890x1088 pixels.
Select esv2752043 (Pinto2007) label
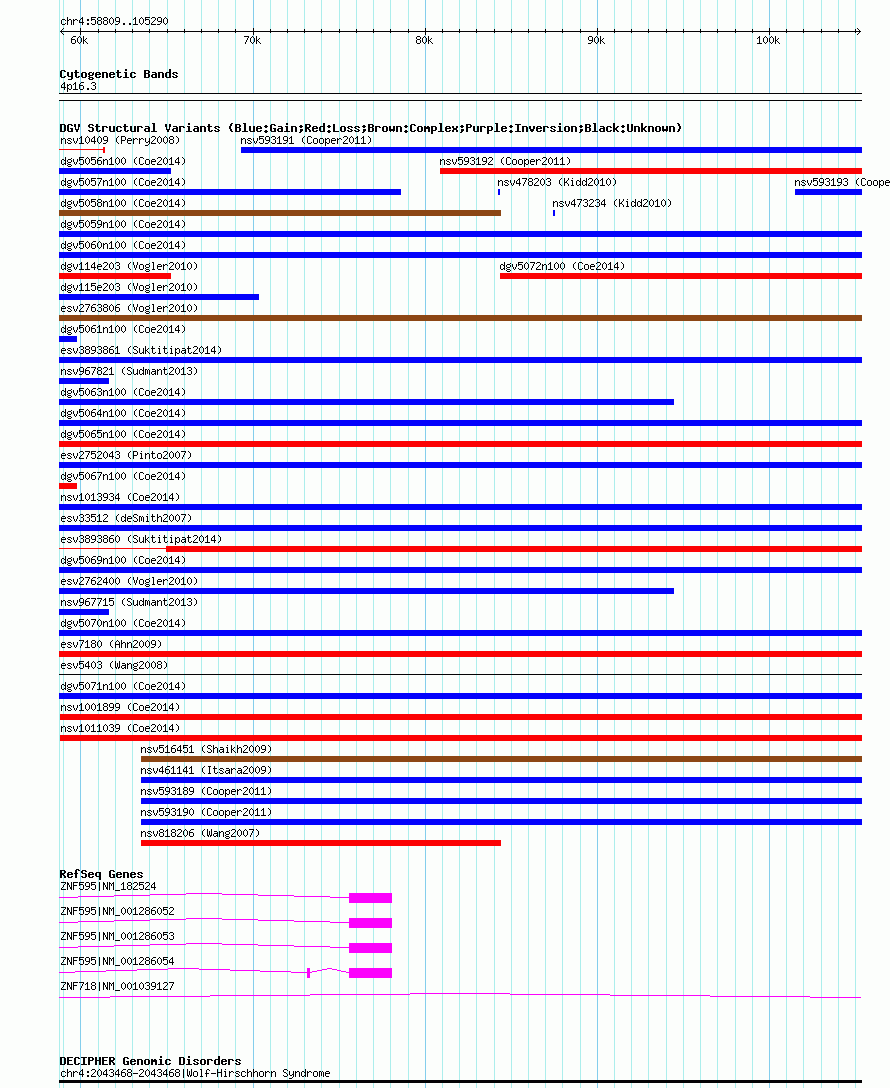click(126, 455)
